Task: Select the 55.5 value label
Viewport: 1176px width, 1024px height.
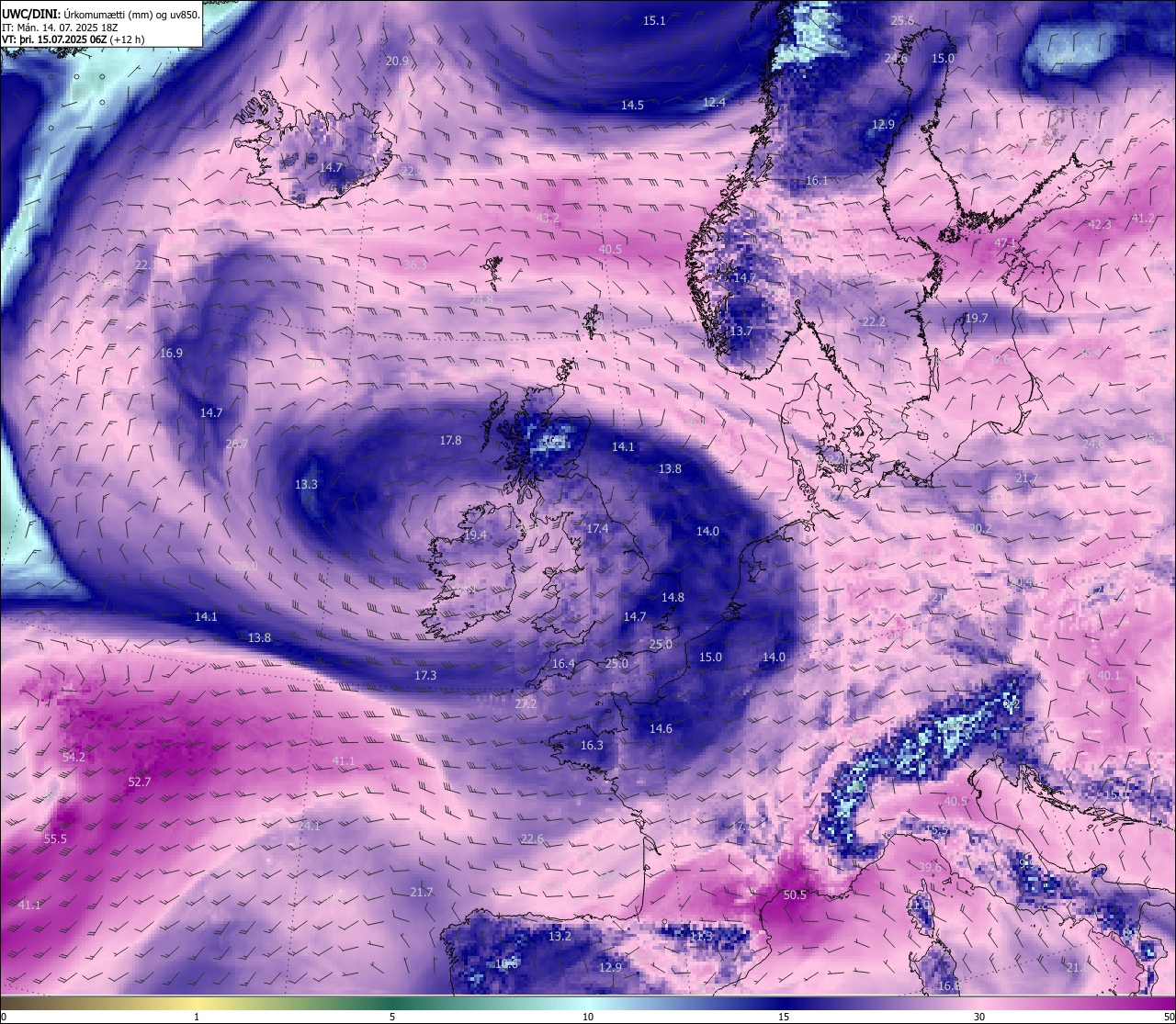Action: pos(55,838)
